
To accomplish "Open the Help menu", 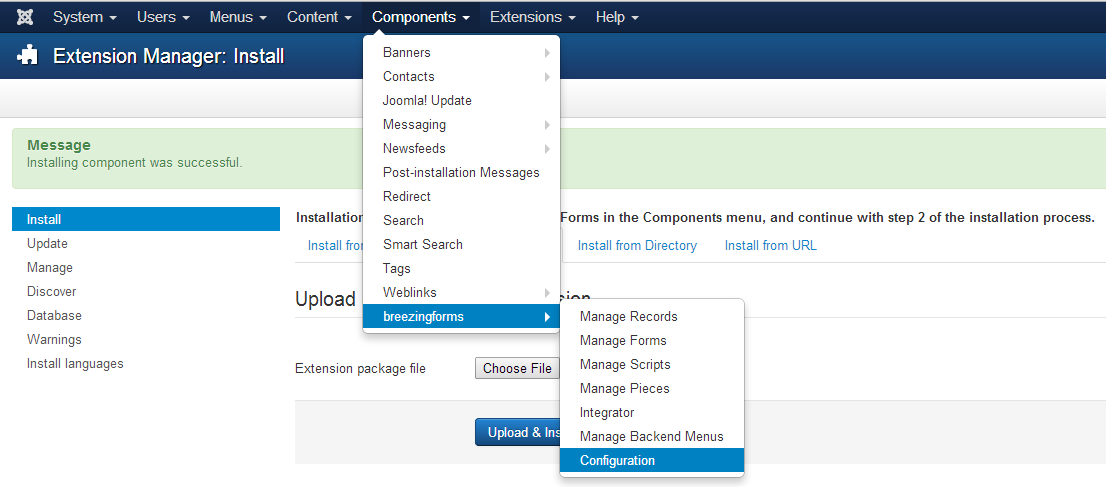I will [x=617, y=17].
